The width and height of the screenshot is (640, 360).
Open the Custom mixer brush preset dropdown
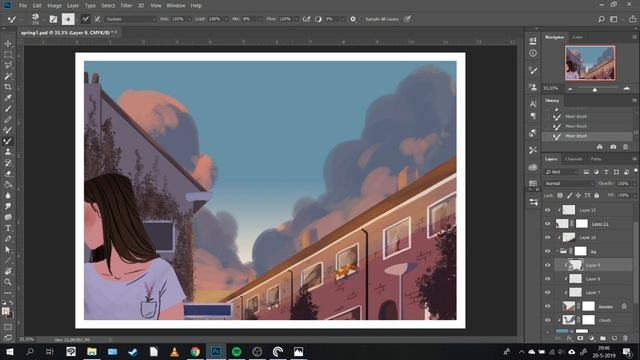click(x=131, y=19)
